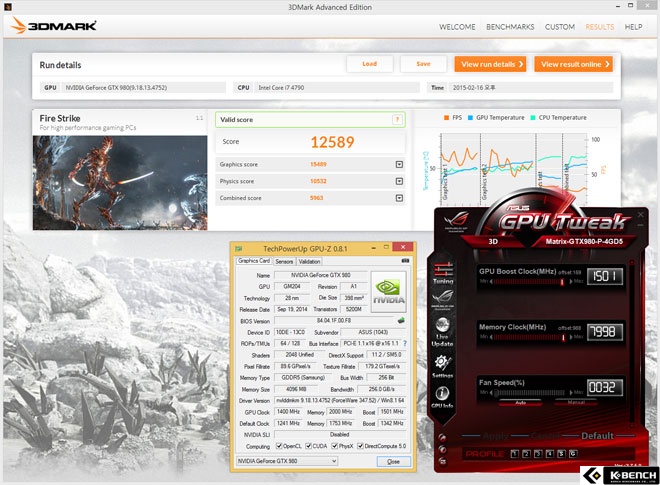Increase Memory Clock with Max arrow
Viewport: 660px width, 485px height.
tap(571, 337)
